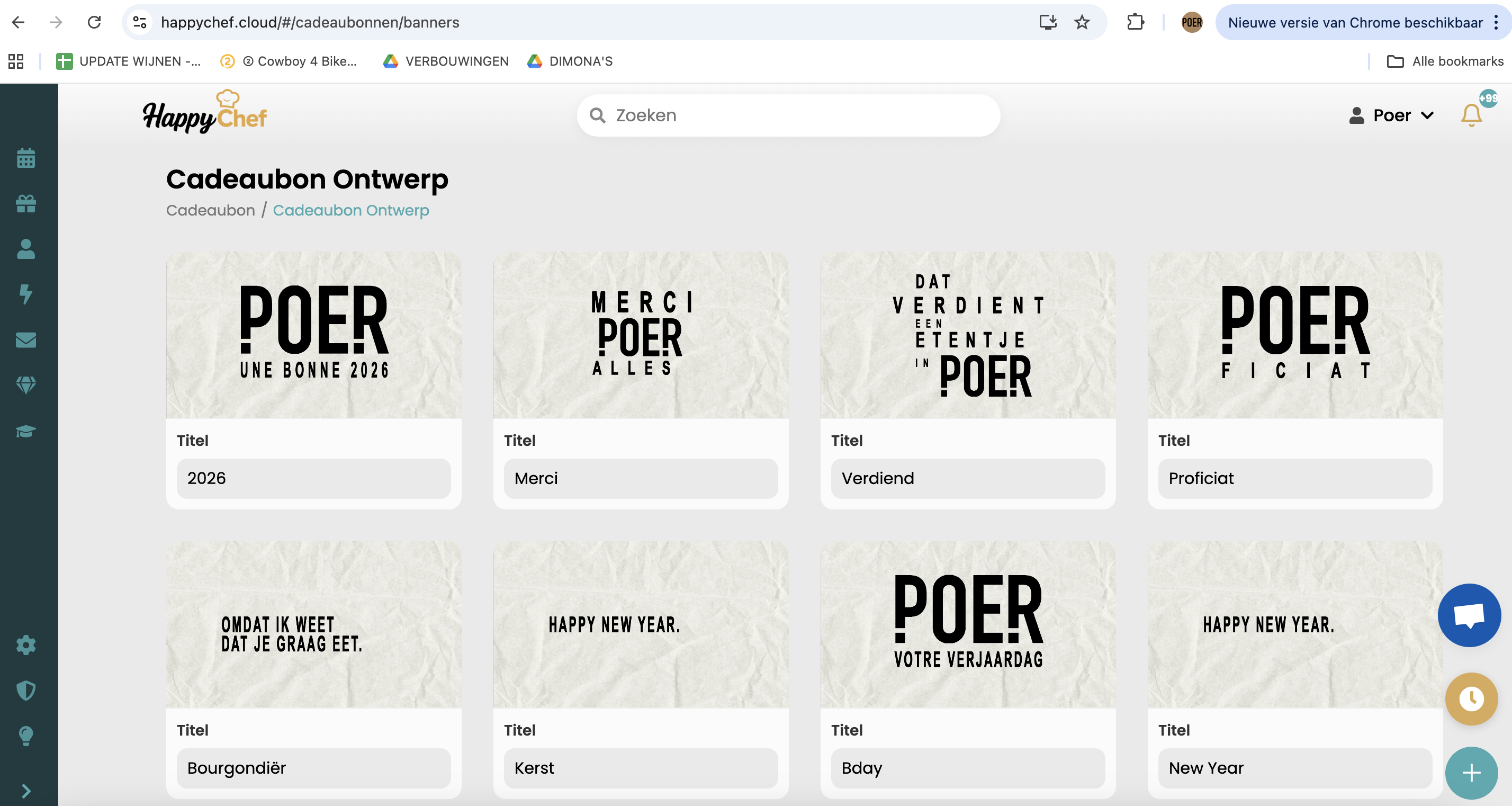1512x806 pixels.
Task: Click the shield icon in the sidebar
Action: click(x=26, y=691)
